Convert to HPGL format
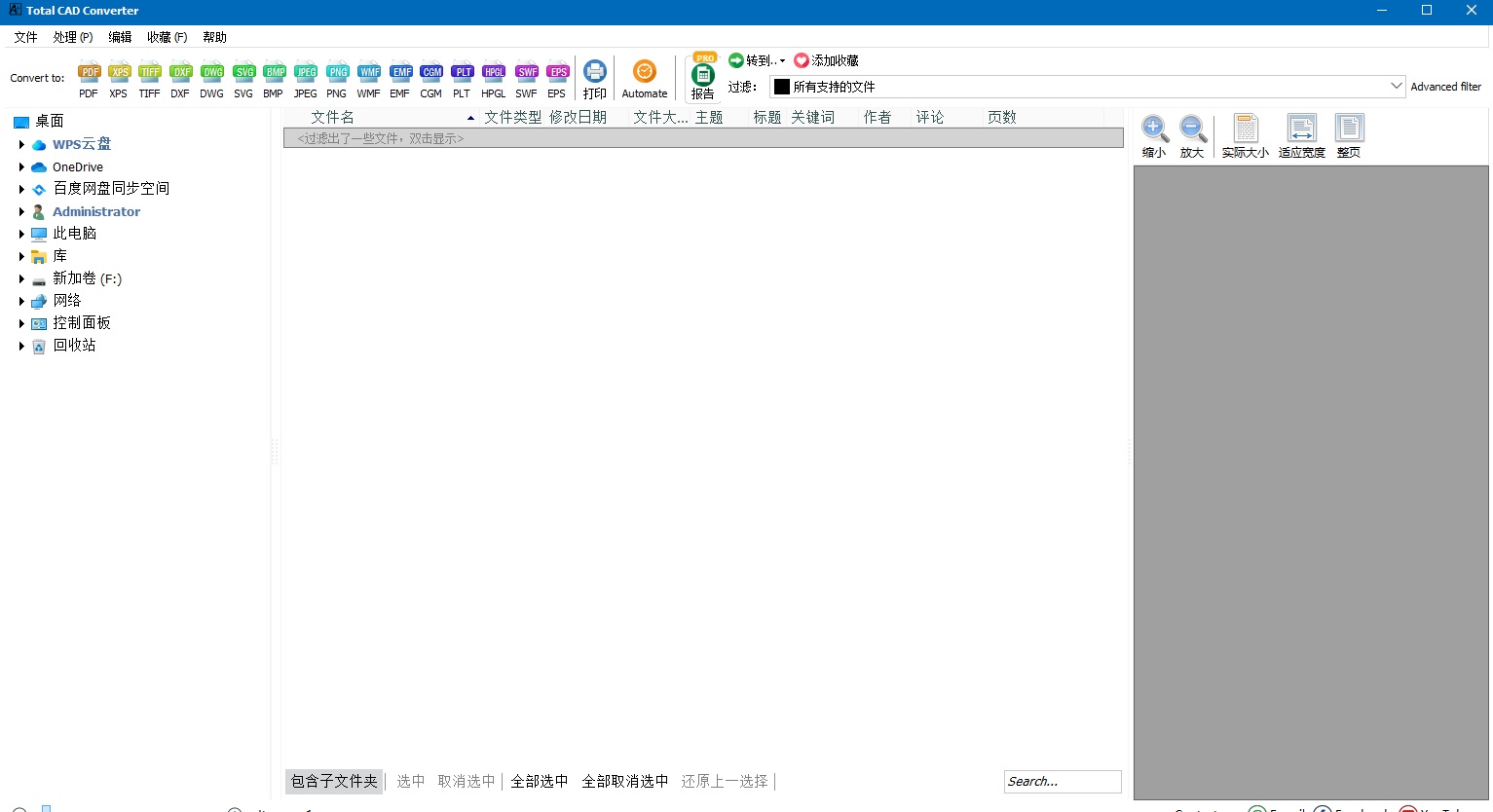This screenshot has height=812, width=1493. [494, 80]
